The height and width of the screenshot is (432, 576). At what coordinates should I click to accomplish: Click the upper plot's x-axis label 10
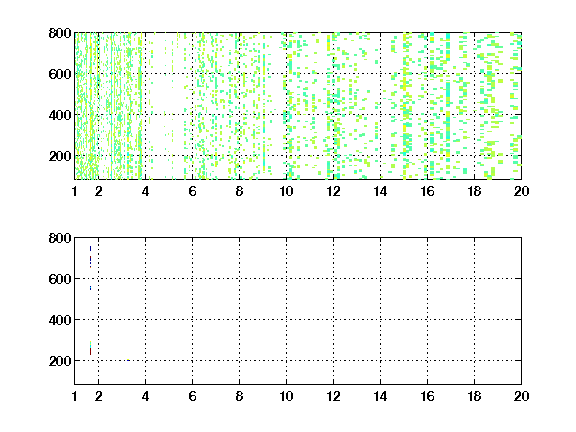(x=286, y=191)
